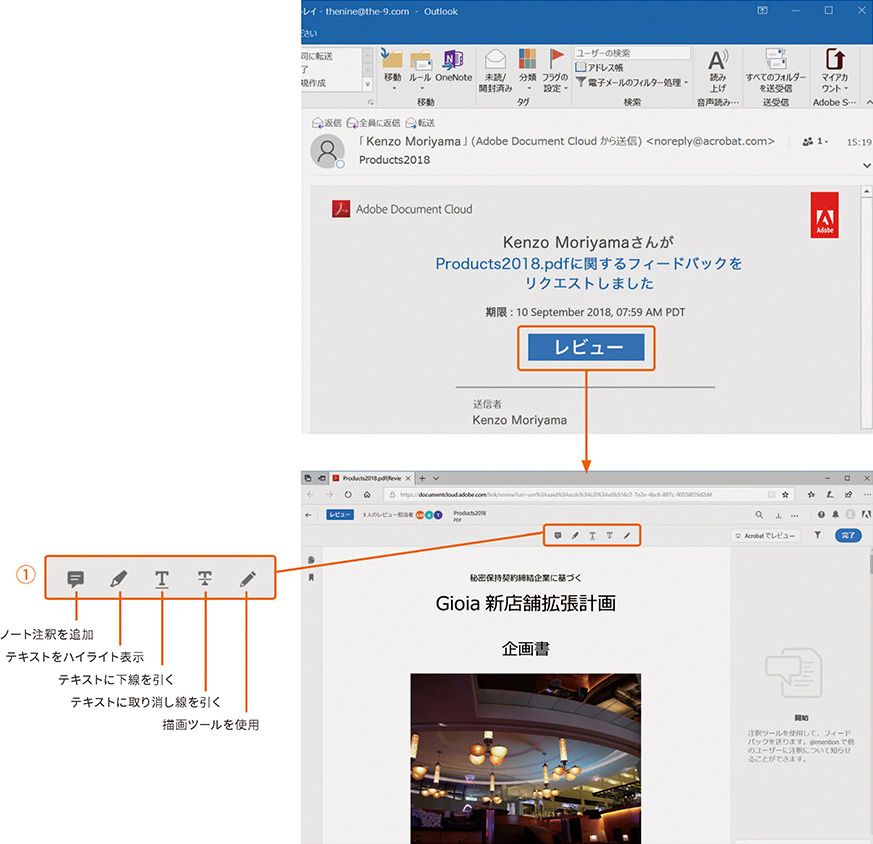Viewport: 873px width, 844px height.
Task: Open the ルール (Rules) menu icon
Action: tap(421, 59)
